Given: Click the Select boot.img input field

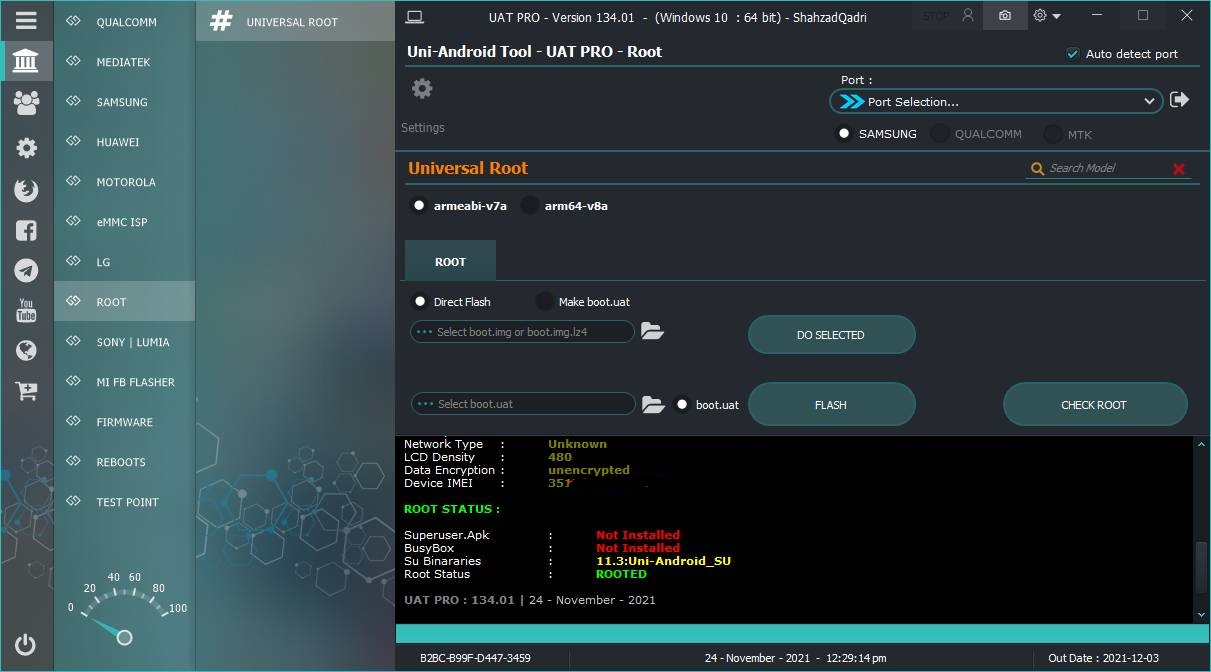Looking at the screenshot, I should click(522, 332).
